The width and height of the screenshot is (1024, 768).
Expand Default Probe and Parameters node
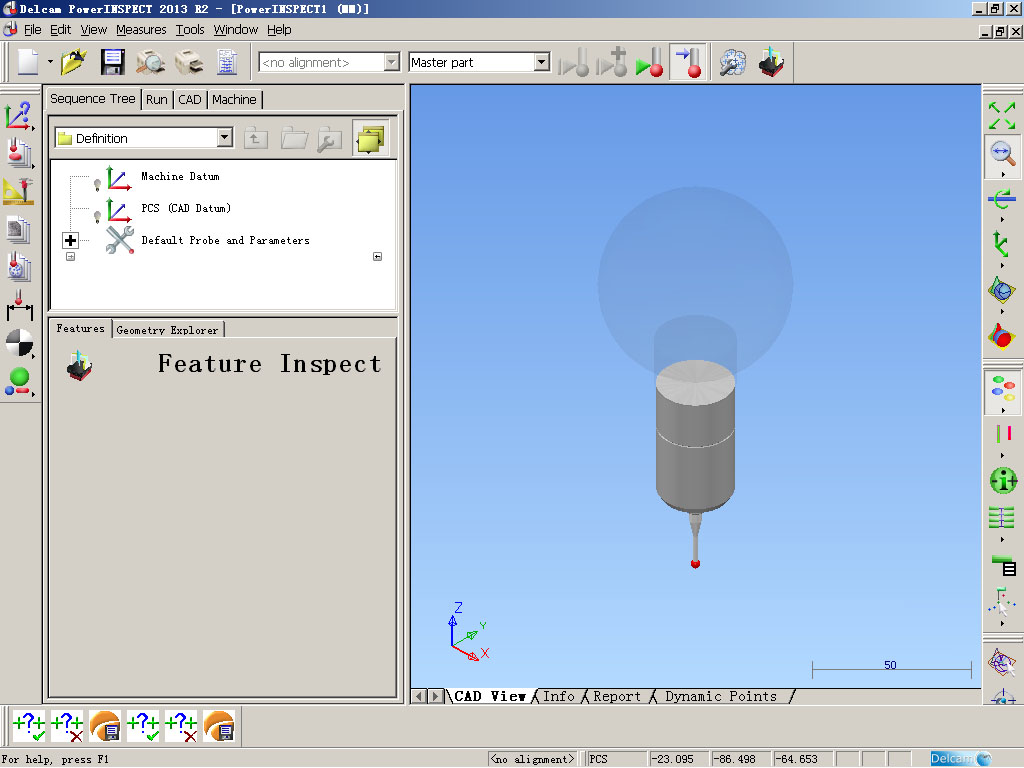point(71,240)
